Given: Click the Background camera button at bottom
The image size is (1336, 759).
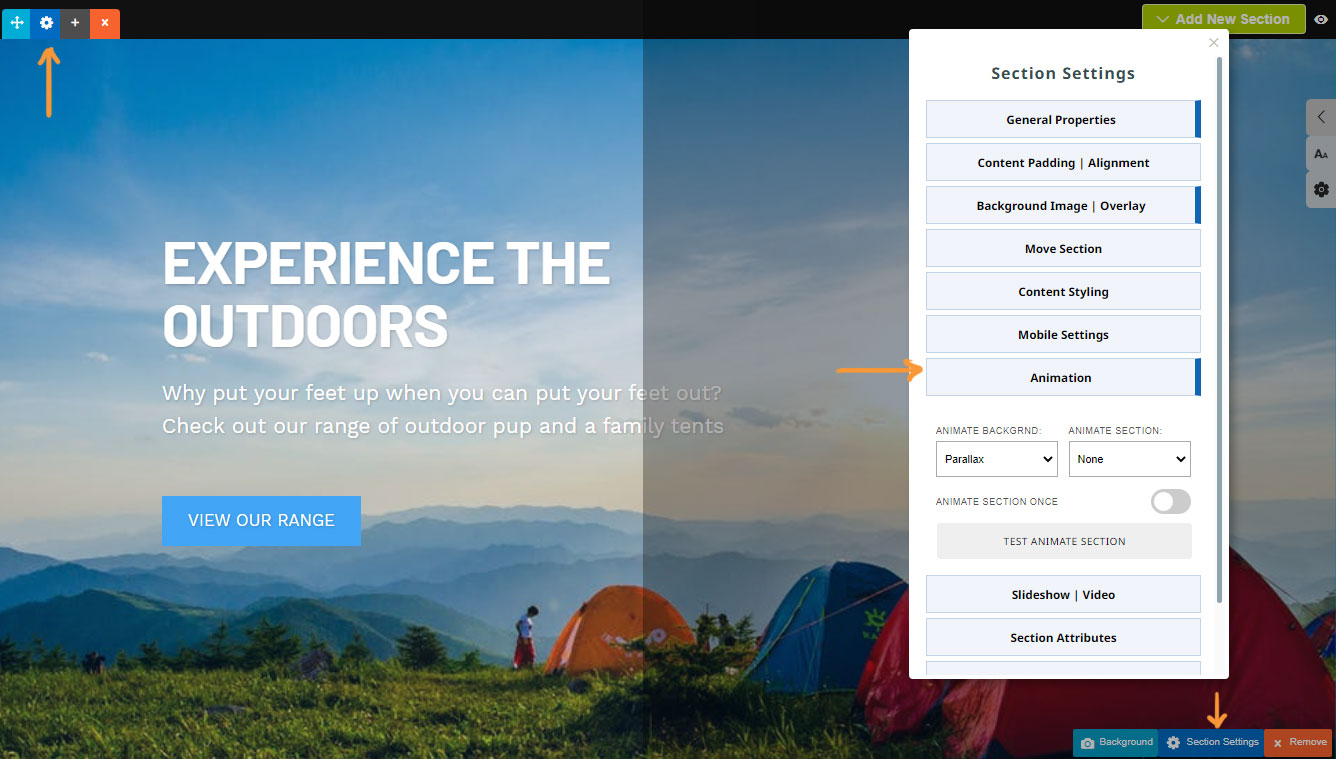Looking at the screenshot, I should tap(1116, 743).
